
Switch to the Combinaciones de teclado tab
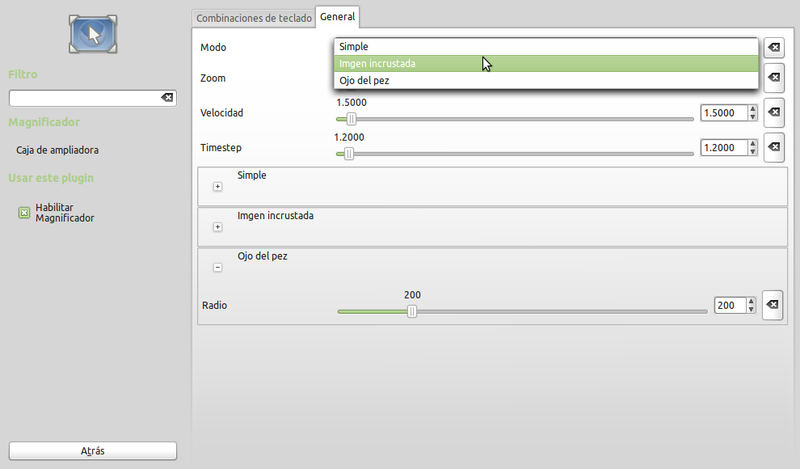254,18
